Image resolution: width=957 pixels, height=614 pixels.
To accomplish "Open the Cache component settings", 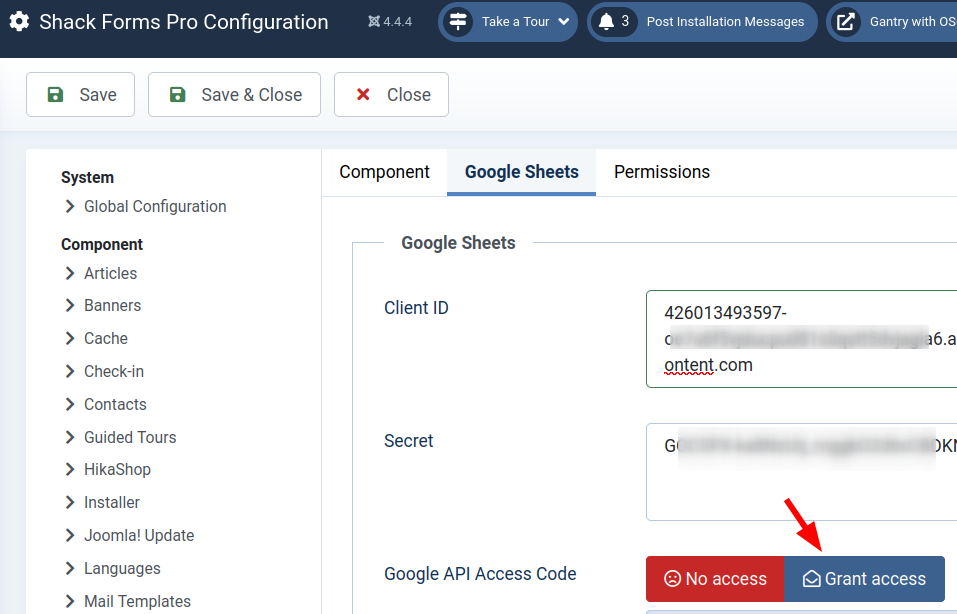I will 106,338.
